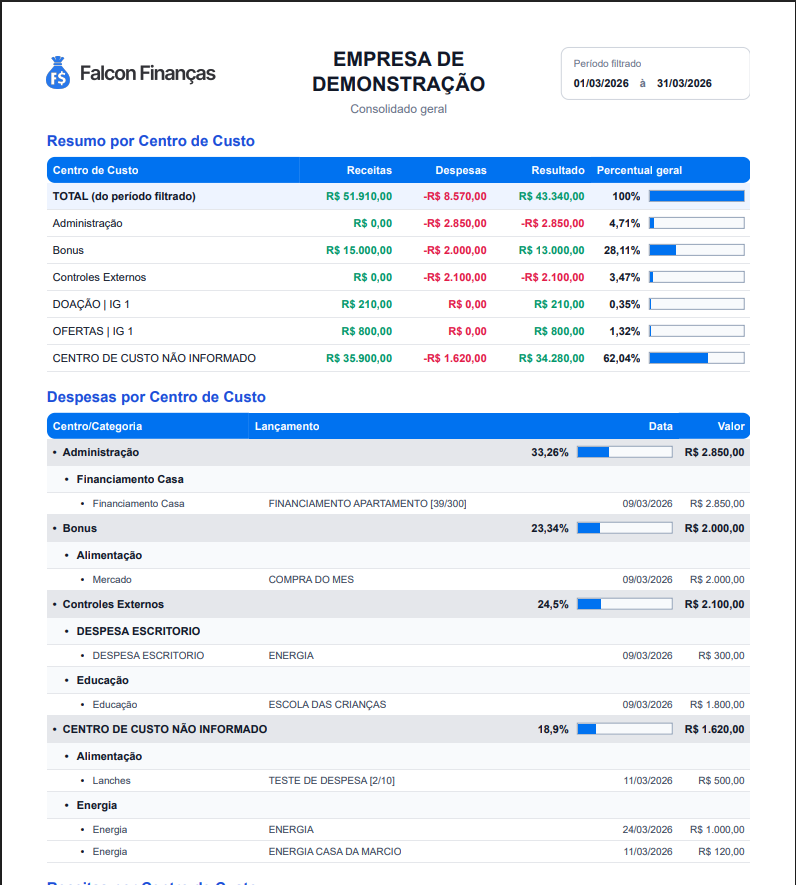Click the Mercado subcategory
This screenshot has width=796, height=885.
[x=112, y=580]
